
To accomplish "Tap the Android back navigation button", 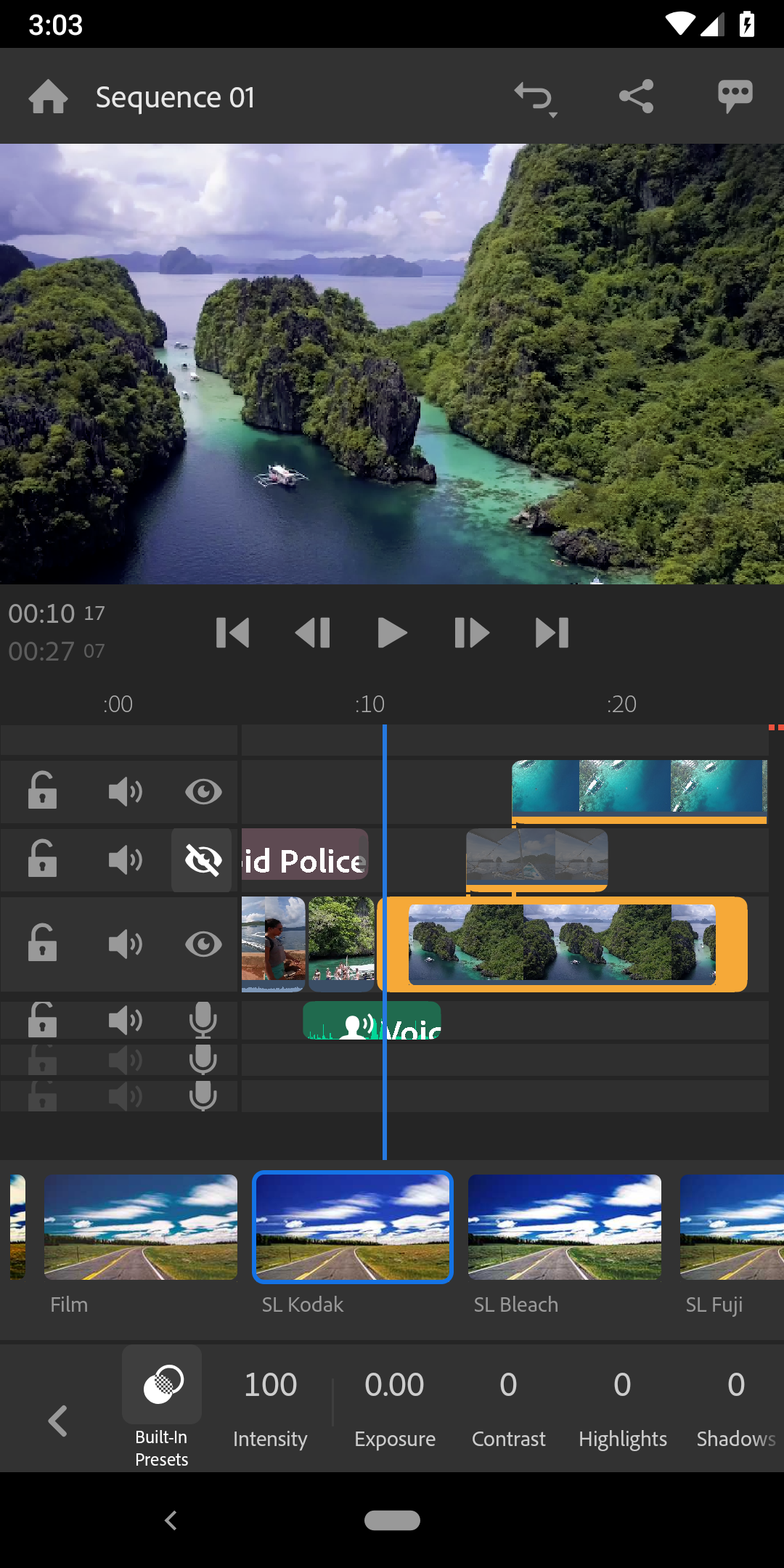I will point(171,1520).
